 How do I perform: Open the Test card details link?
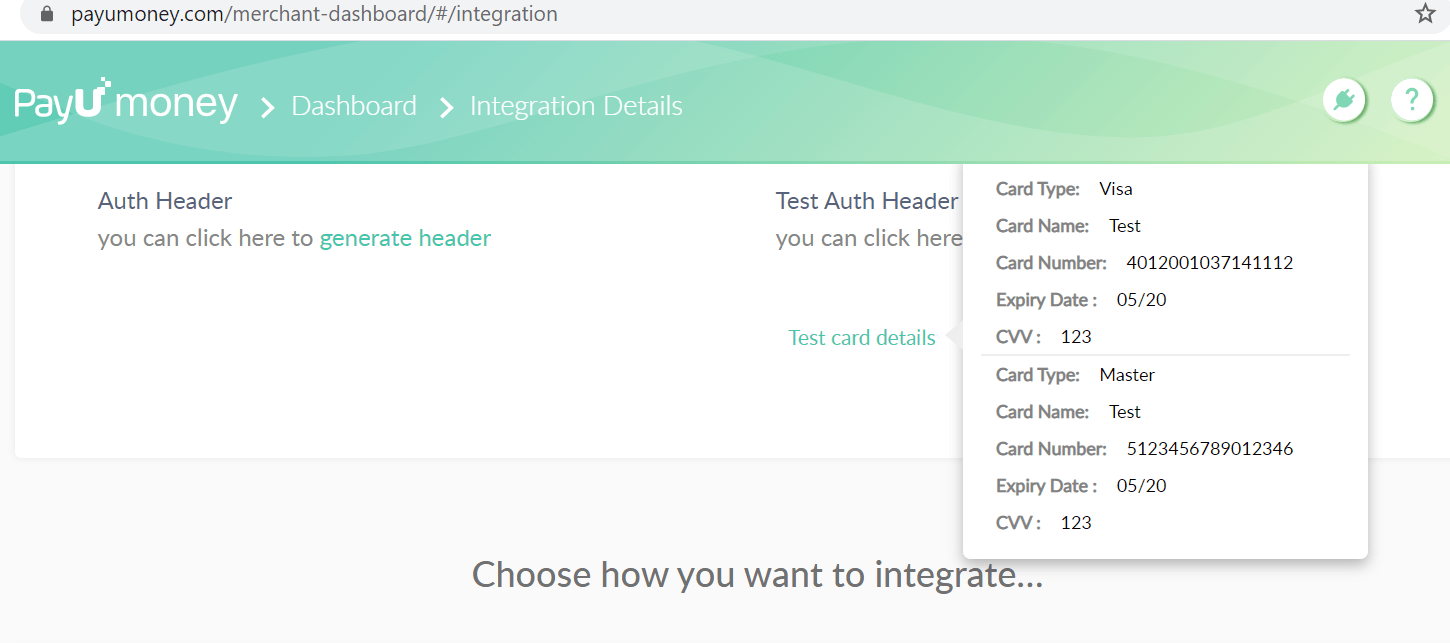[862, 338]
